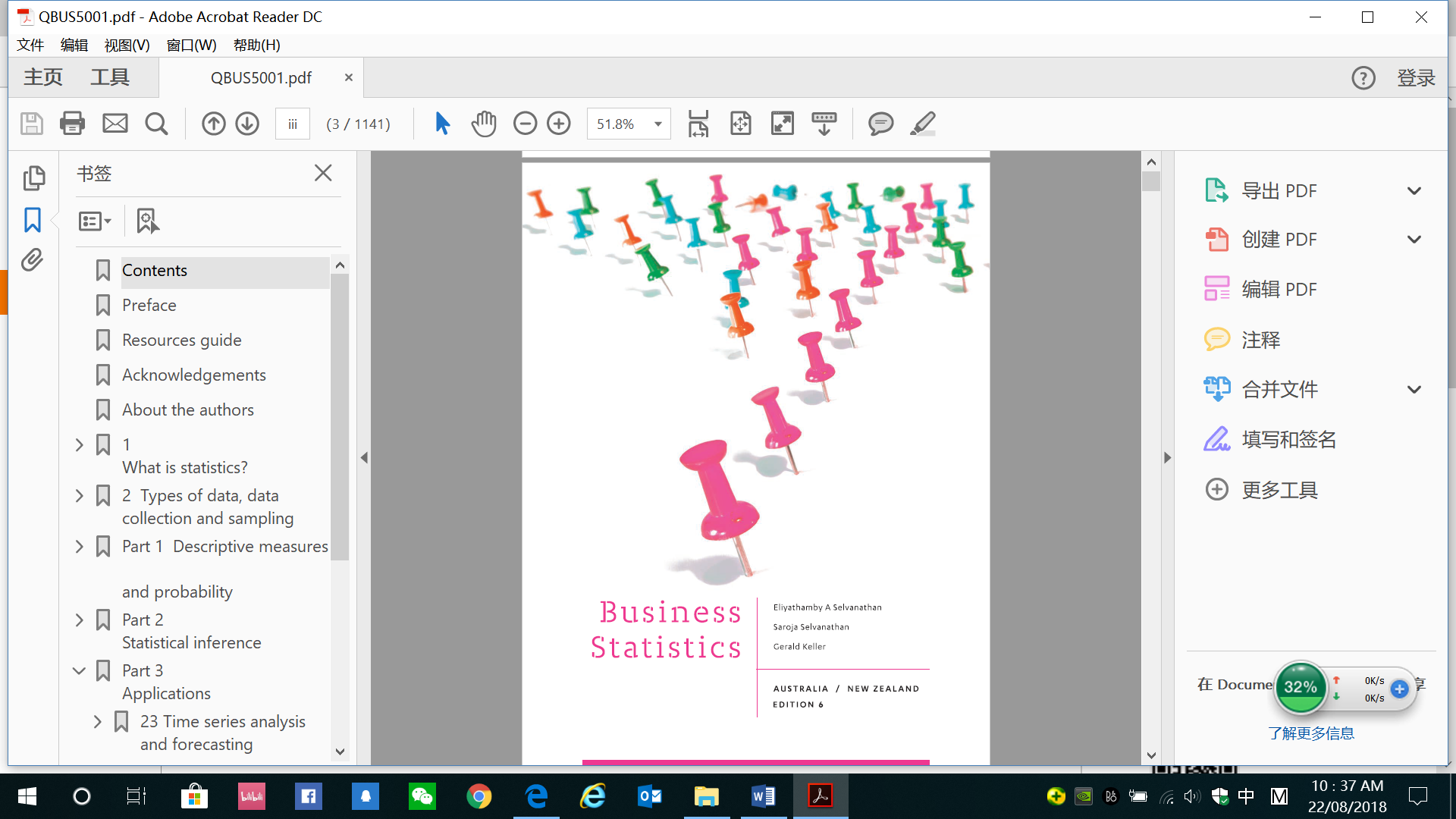This screenshot has width=1456, height=819.
Task: Select the highlighter pen tool
Action: point(922,123)
